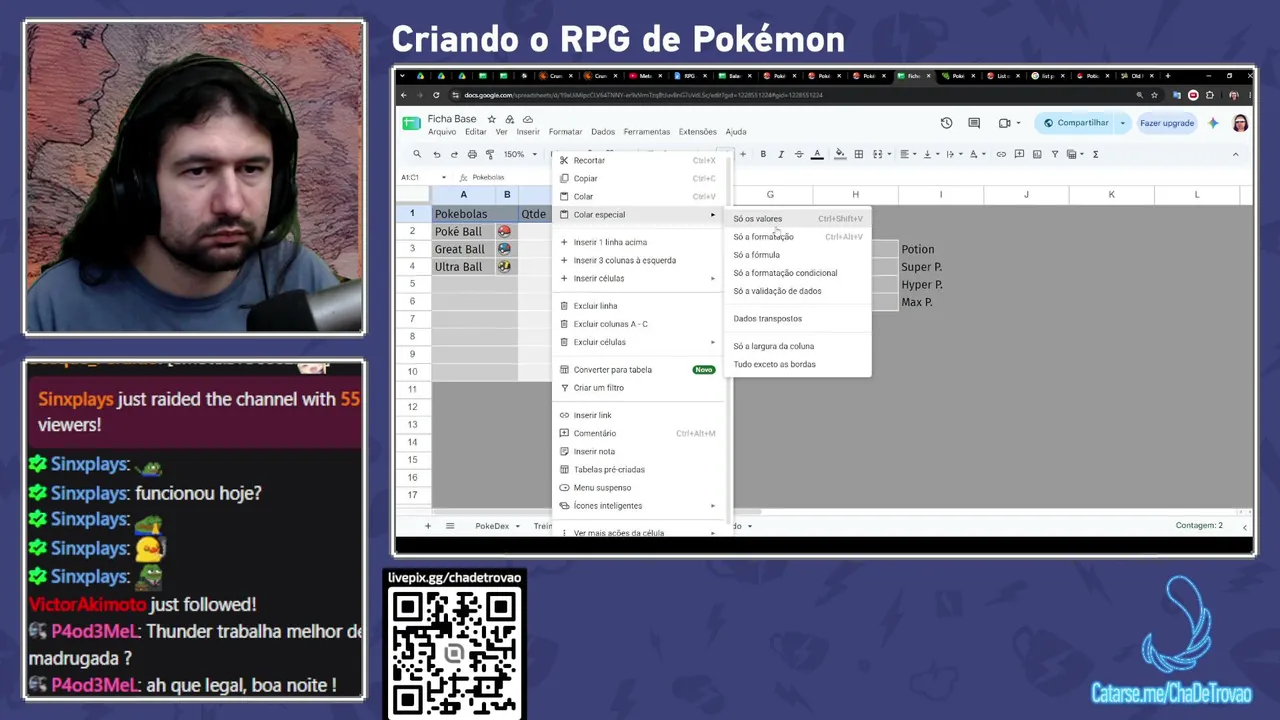Open the Formatar menu

(x=565, y=132)
